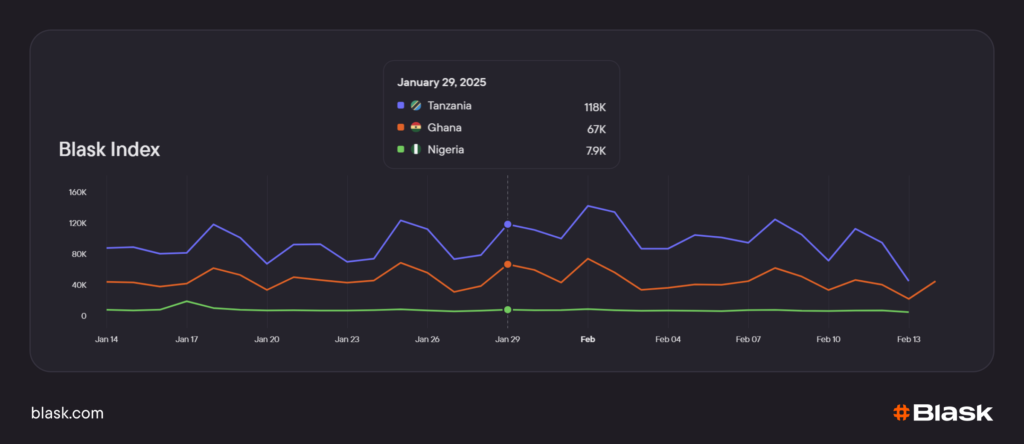
Task: Select the purple Tanzania data point marker
Action: 508,224
